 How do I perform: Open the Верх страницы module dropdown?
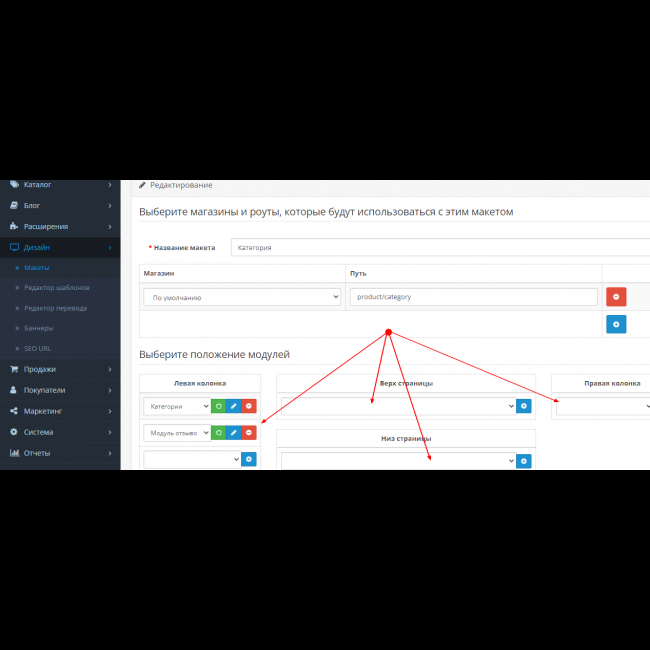click(398, 406)
